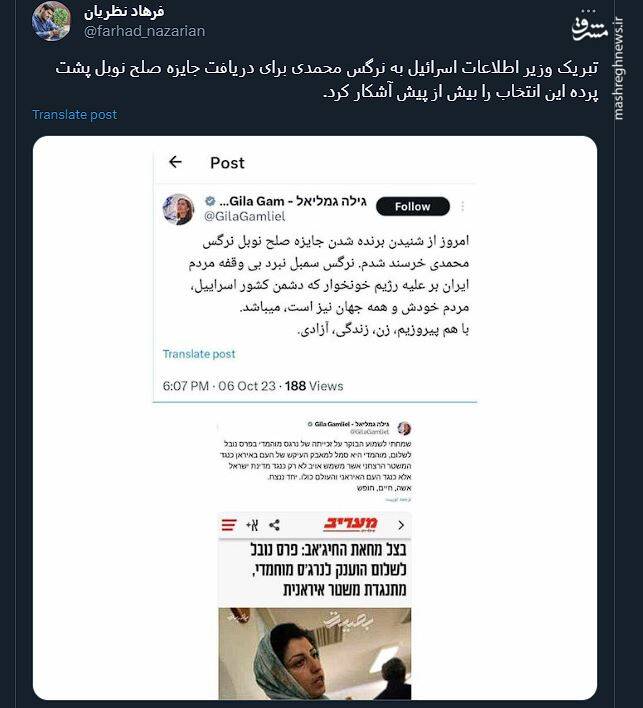The width and height of the screenshot is (643, 708).
Task: Open the three-dot more options menu
Action: click(x=587, y=11)
